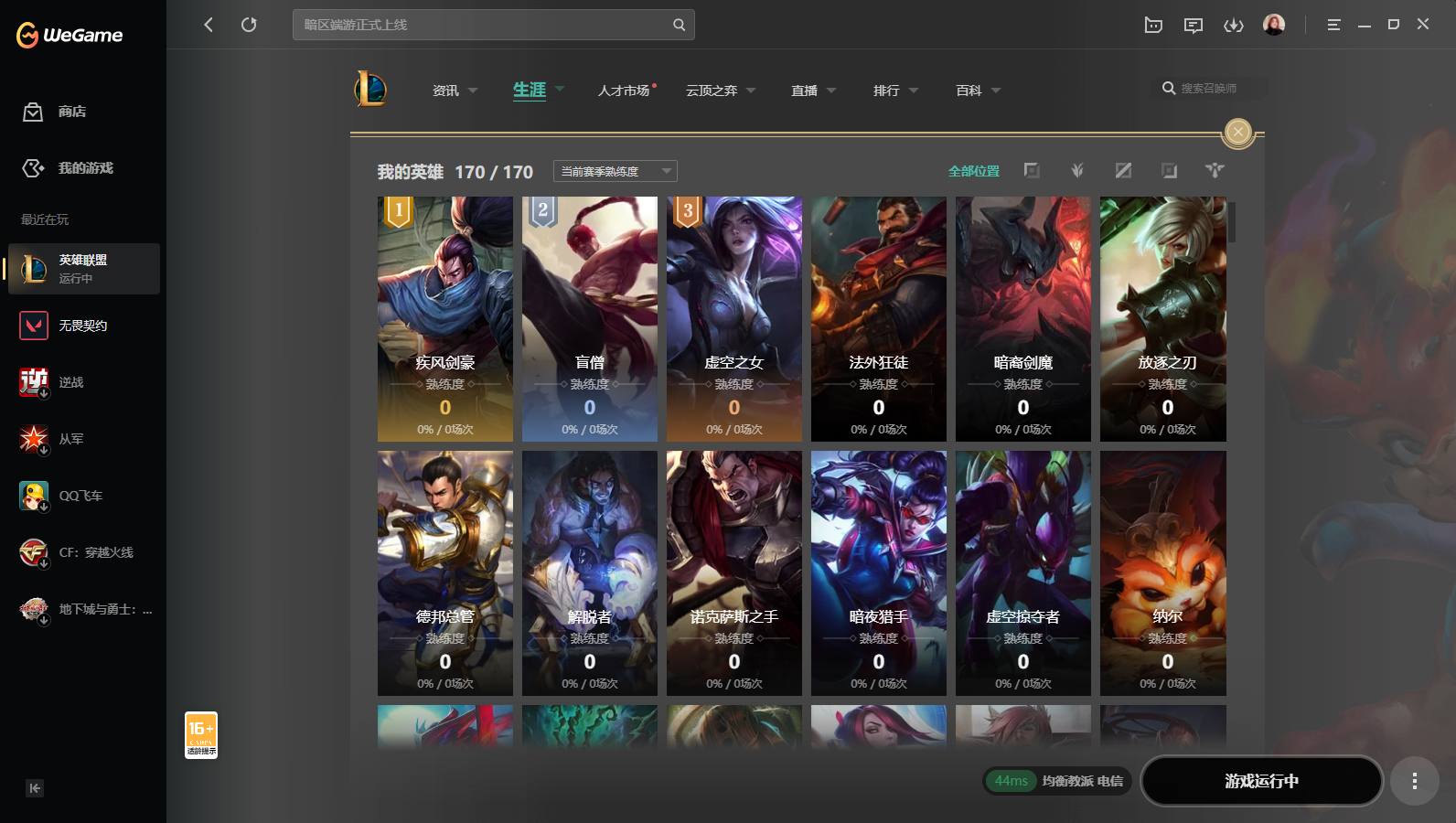Go back using the back arrow
Image resolution: width=1456 pixels, height=823 pixels.
point(209,25)
